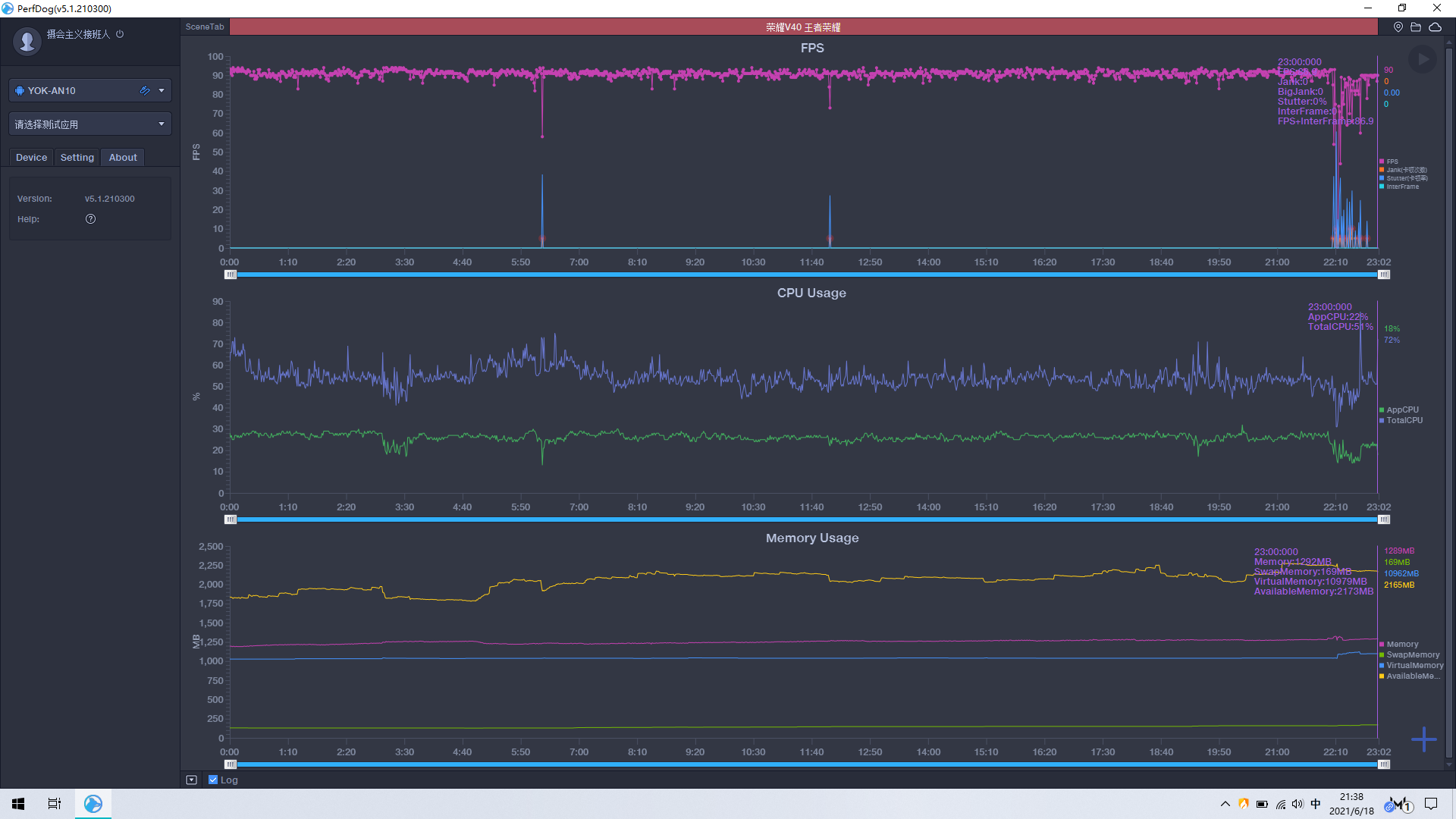Click the vertical scrollbar of the charts area
Viewport: 1456px width, 819px height.
(x=1449, y=402)
